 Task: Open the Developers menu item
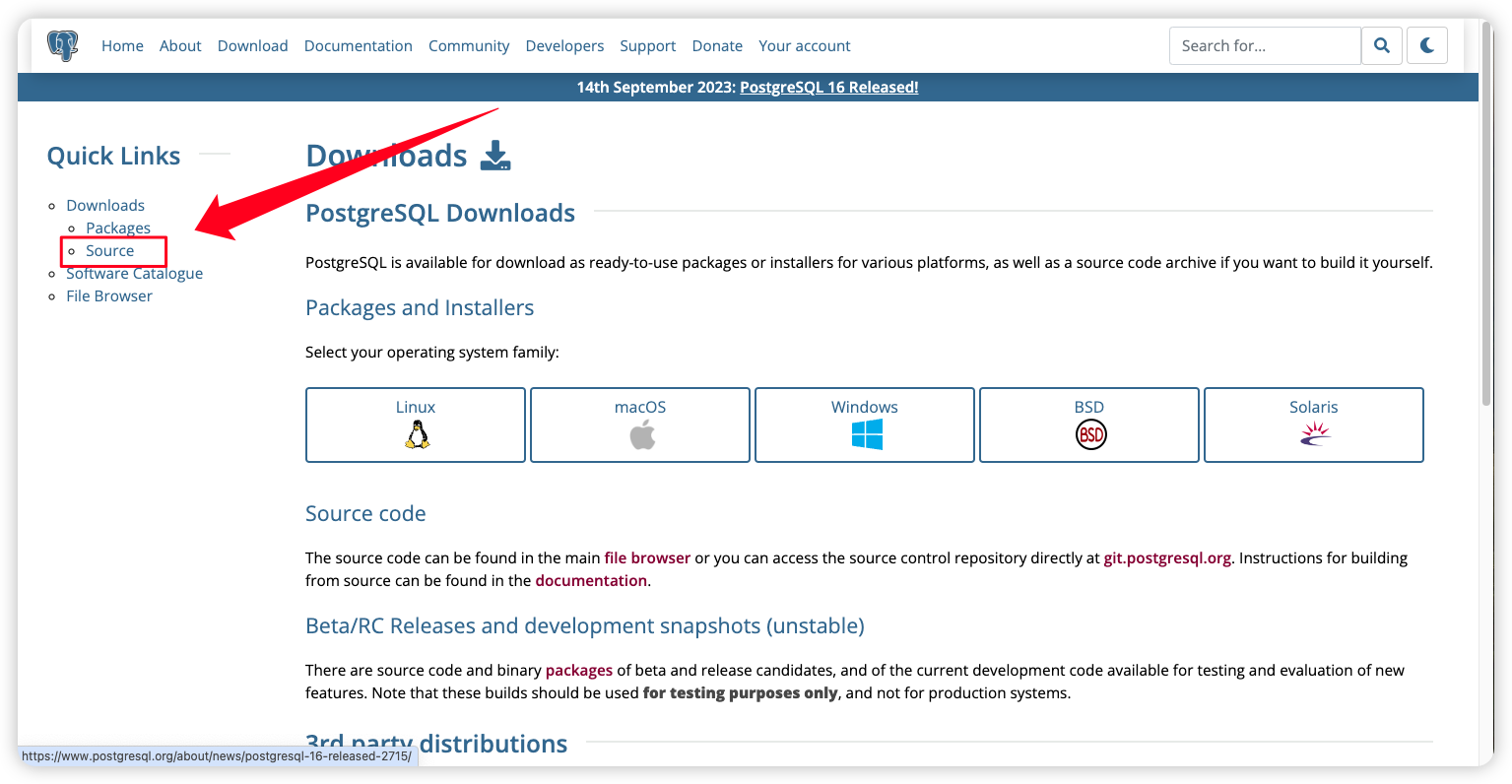coord(564,45)
